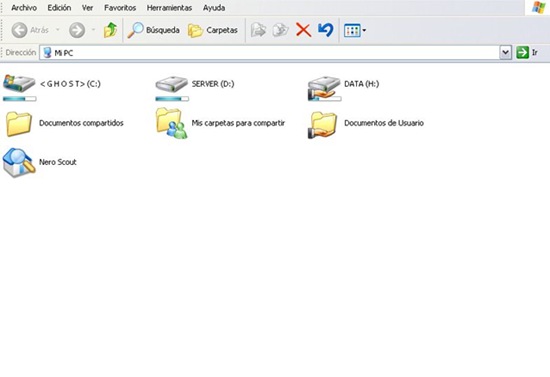Go back with the Atrás arrow

pos(19,30)
